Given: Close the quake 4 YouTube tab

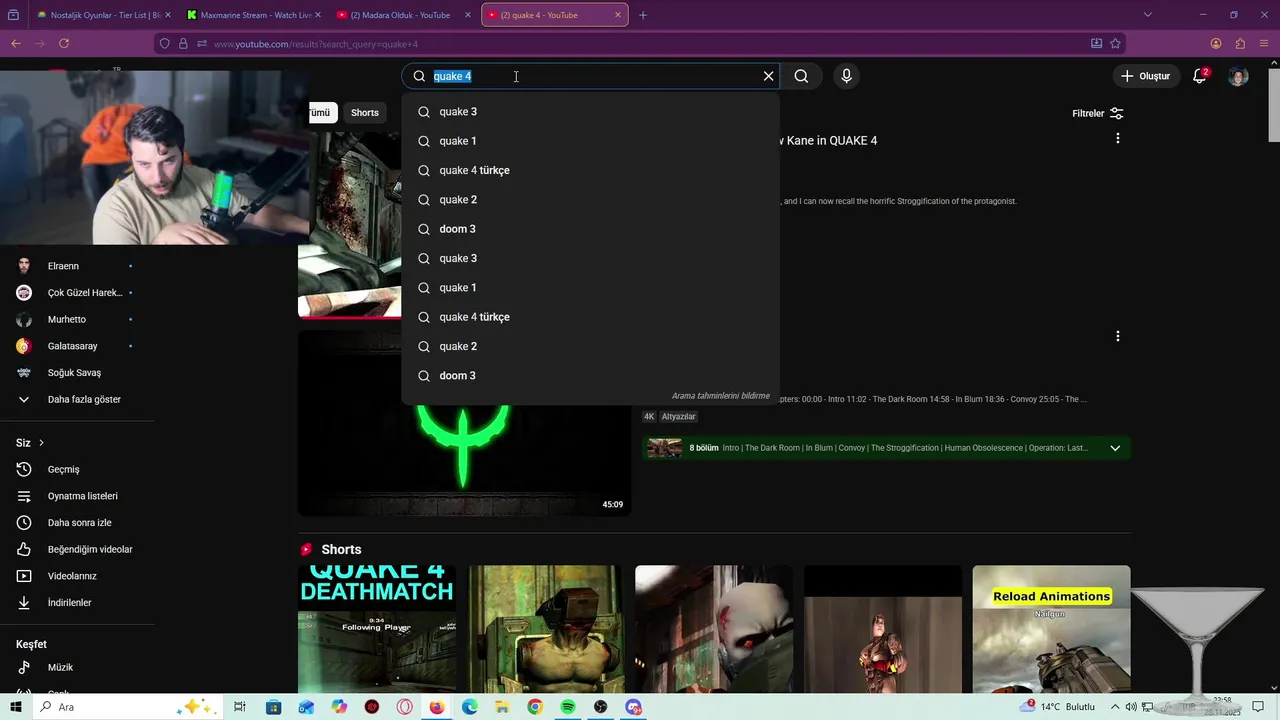Looking at the screenshot, I should point(619,15).
